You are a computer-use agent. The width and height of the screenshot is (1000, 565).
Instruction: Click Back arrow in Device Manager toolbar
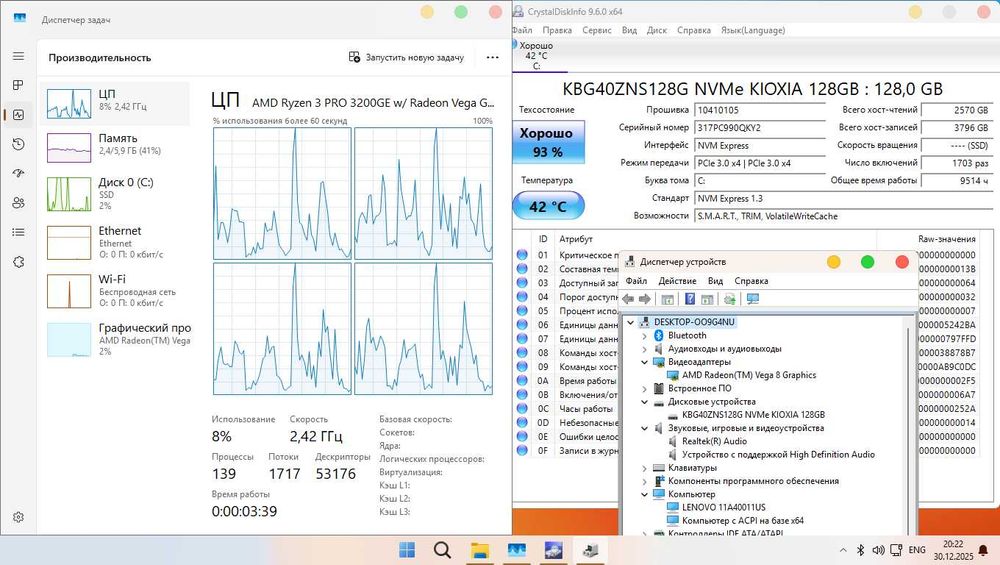[x=628, y=299]
